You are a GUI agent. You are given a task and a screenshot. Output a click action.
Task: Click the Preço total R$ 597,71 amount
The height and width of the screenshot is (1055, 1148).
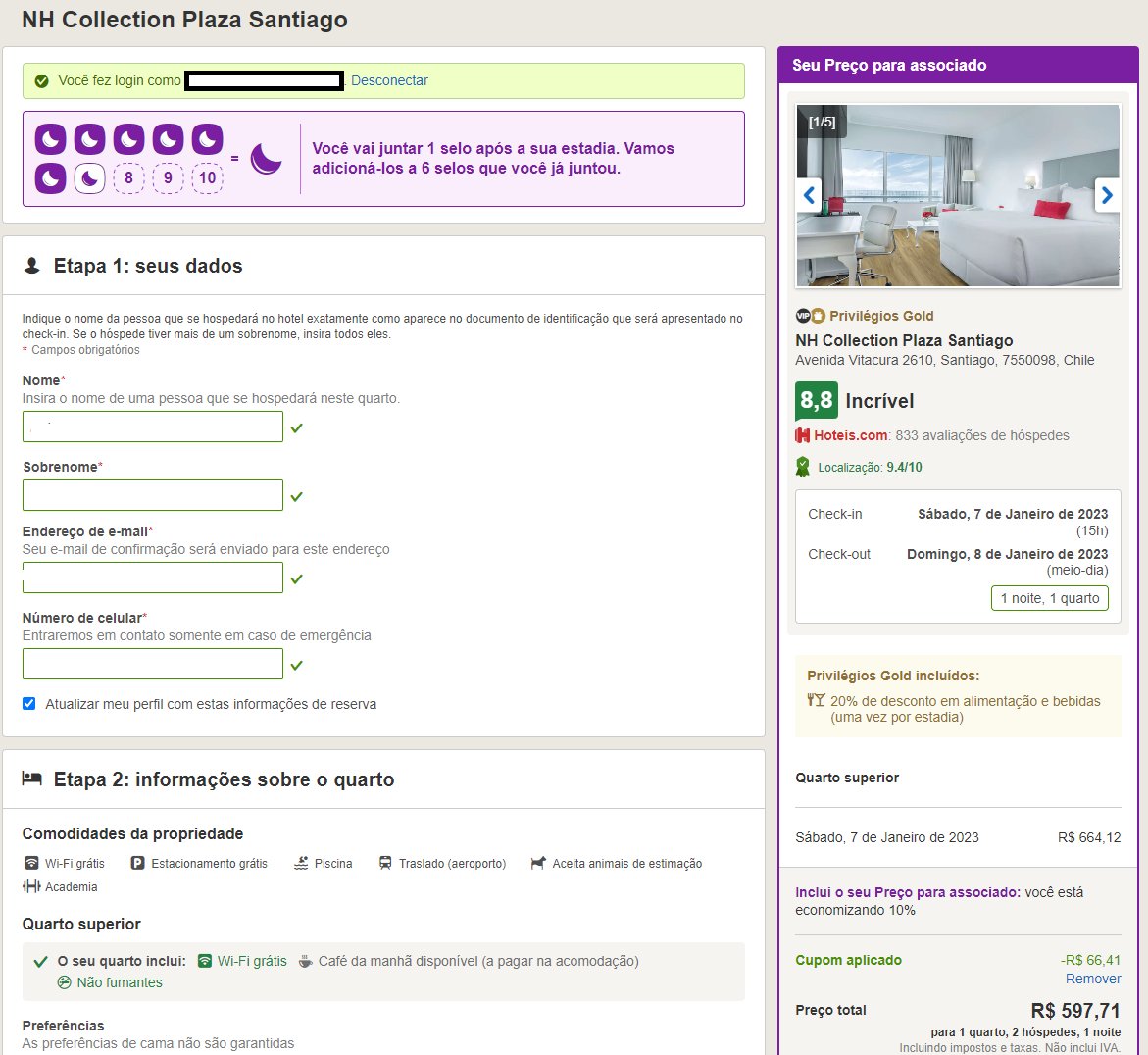pos(1075,1011)
